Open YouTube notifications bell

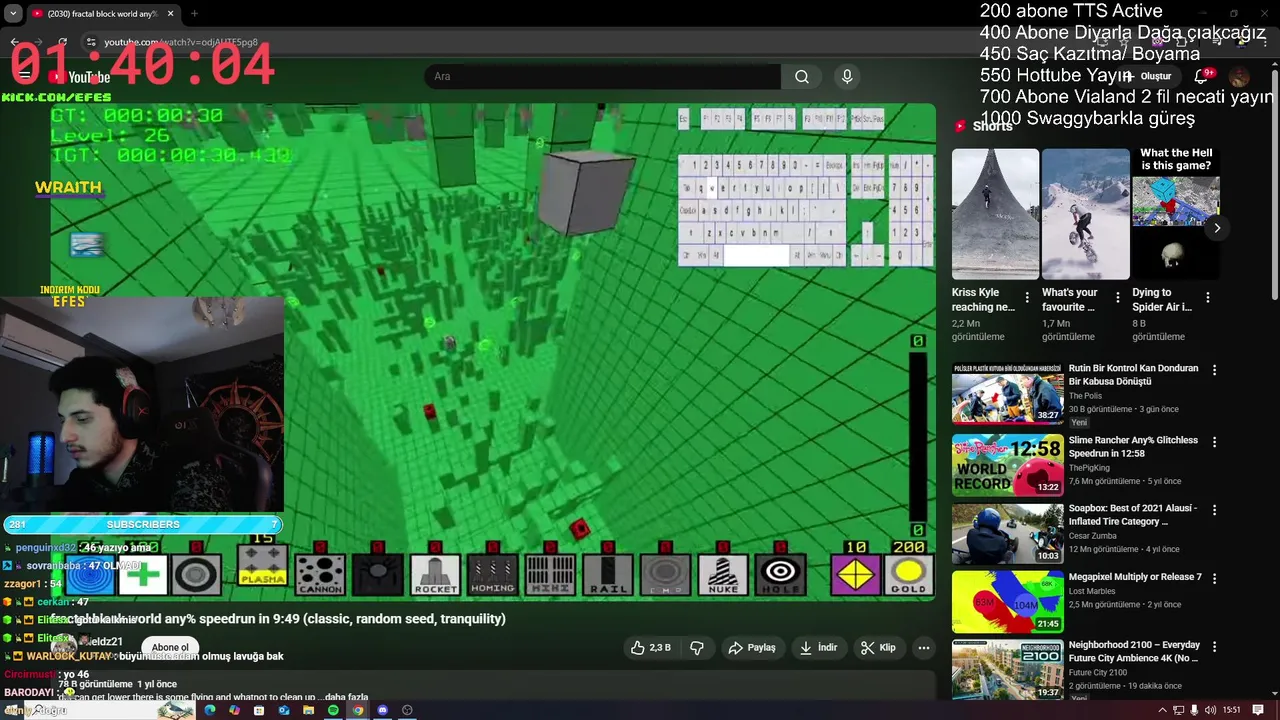point(1201,77)
